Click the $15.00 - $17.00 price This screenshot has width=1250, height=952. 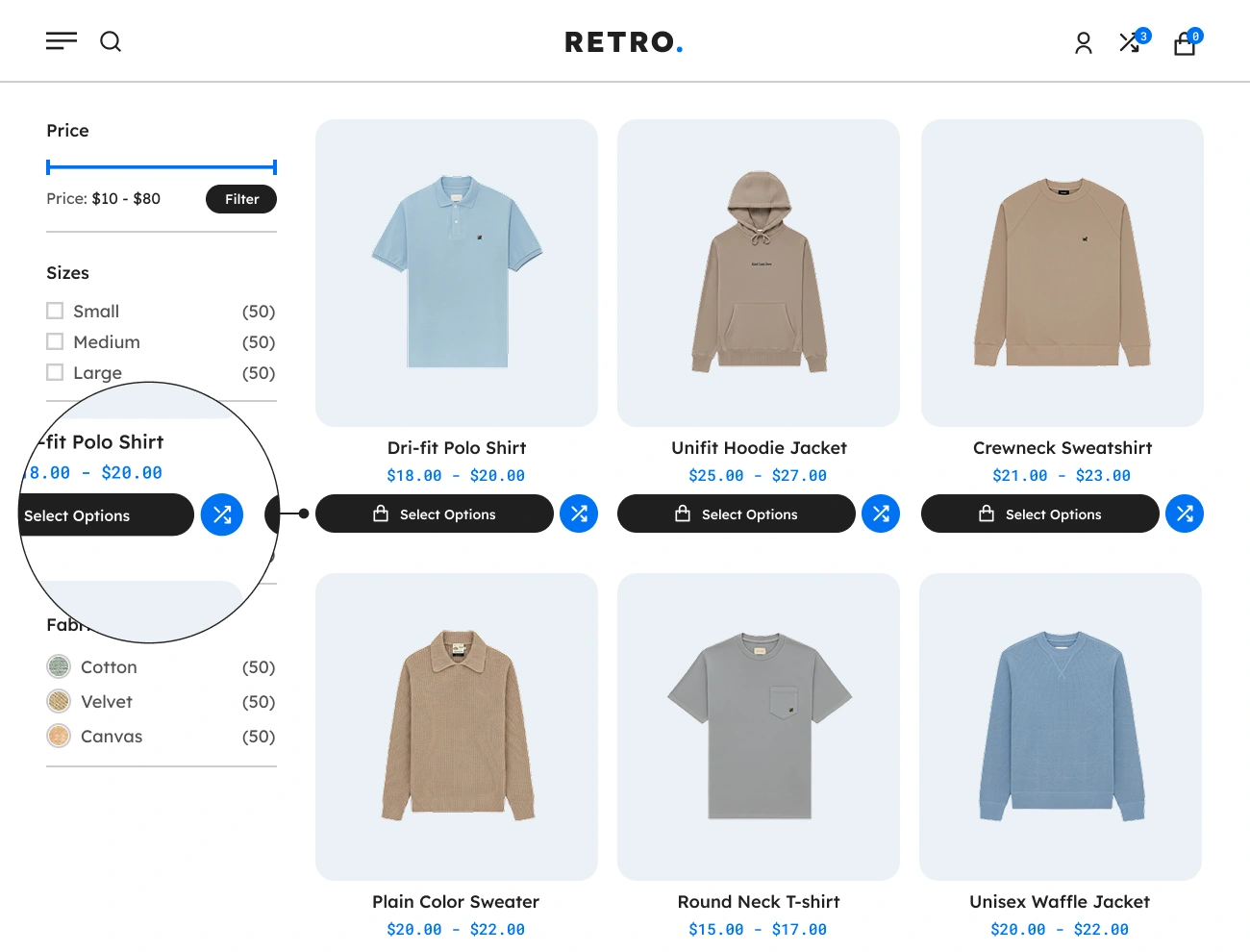point(758,930)
